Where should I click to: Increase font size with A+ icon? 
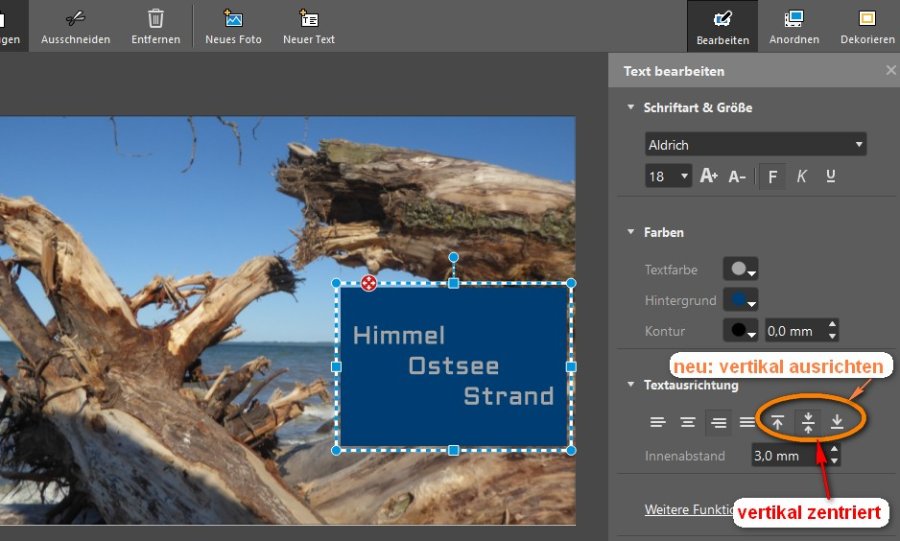(x=709, y=176)
